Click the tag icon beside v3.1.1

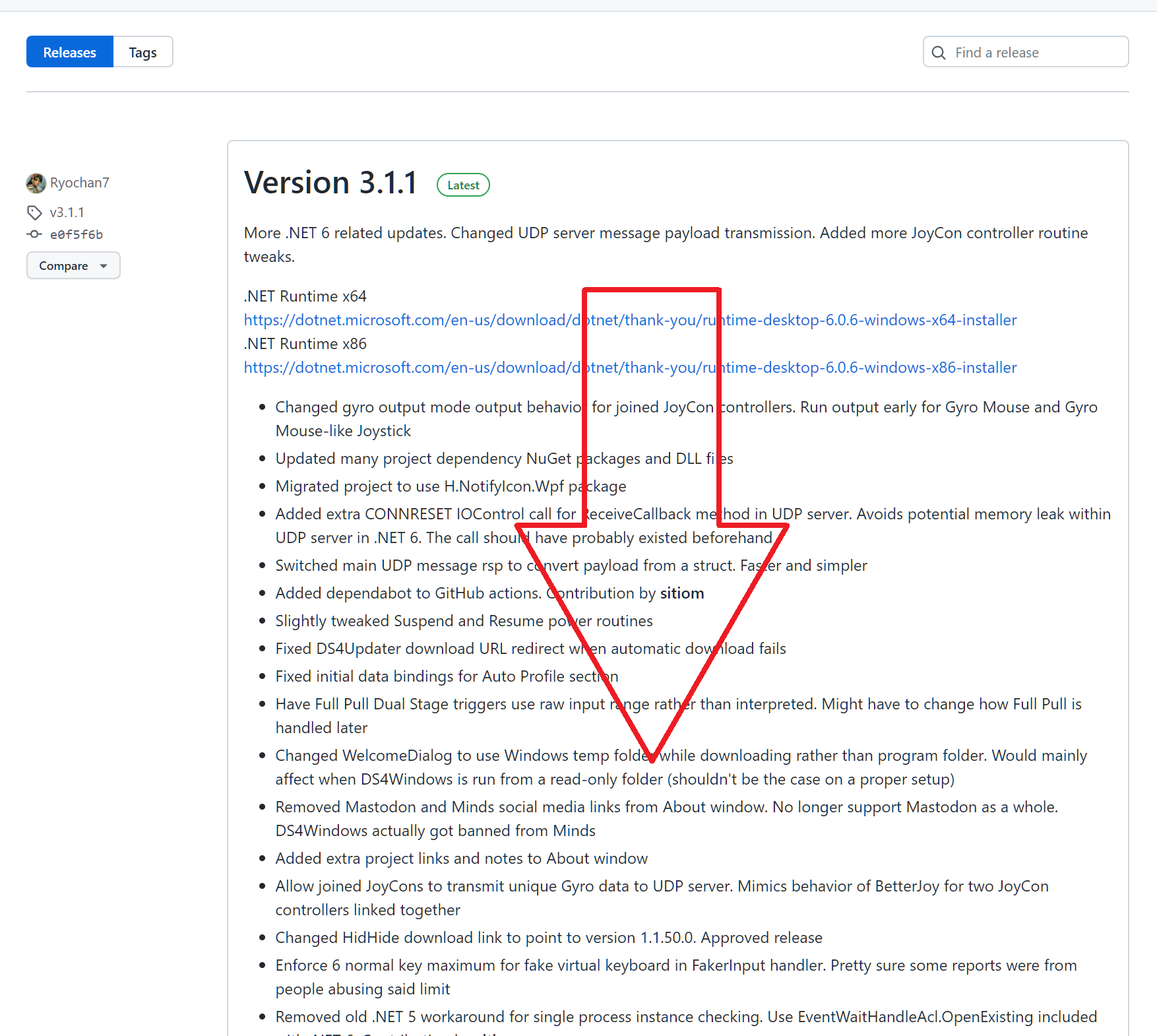click(x=34, y=212)
